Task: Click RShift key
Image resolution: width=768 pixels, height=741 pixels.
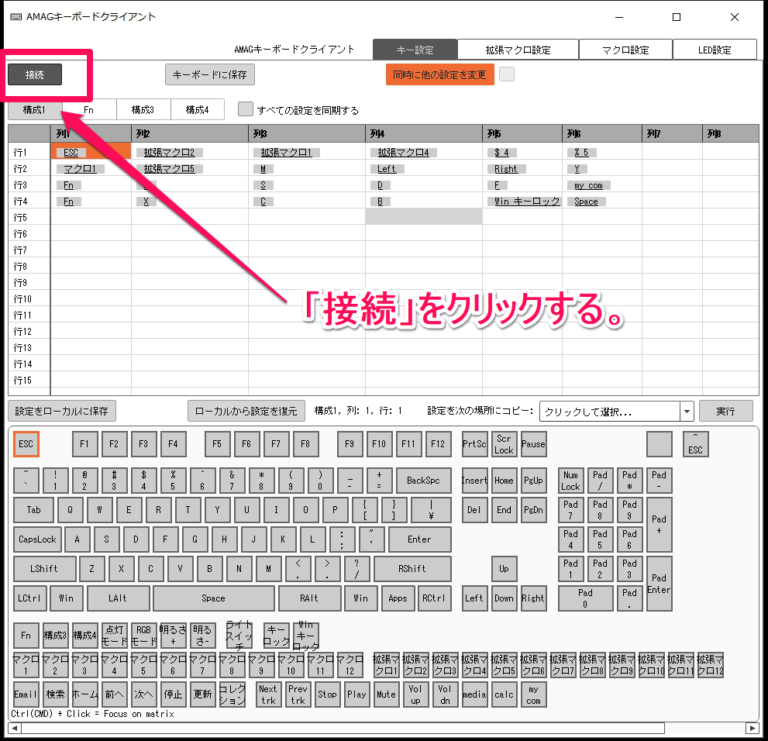Action: [412, 569]
